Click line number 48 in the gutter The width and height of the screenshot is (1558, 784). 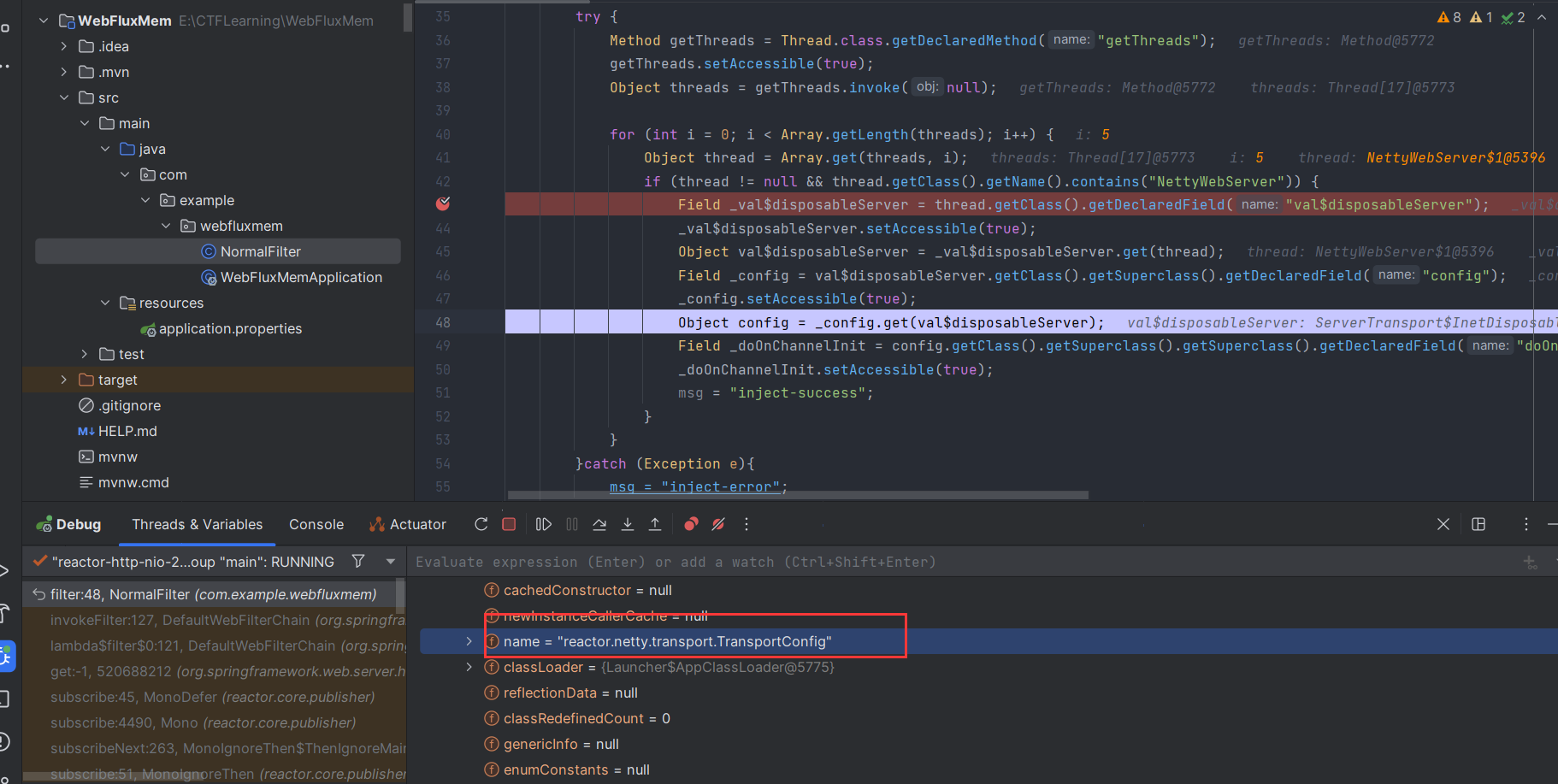pos(443,322)
